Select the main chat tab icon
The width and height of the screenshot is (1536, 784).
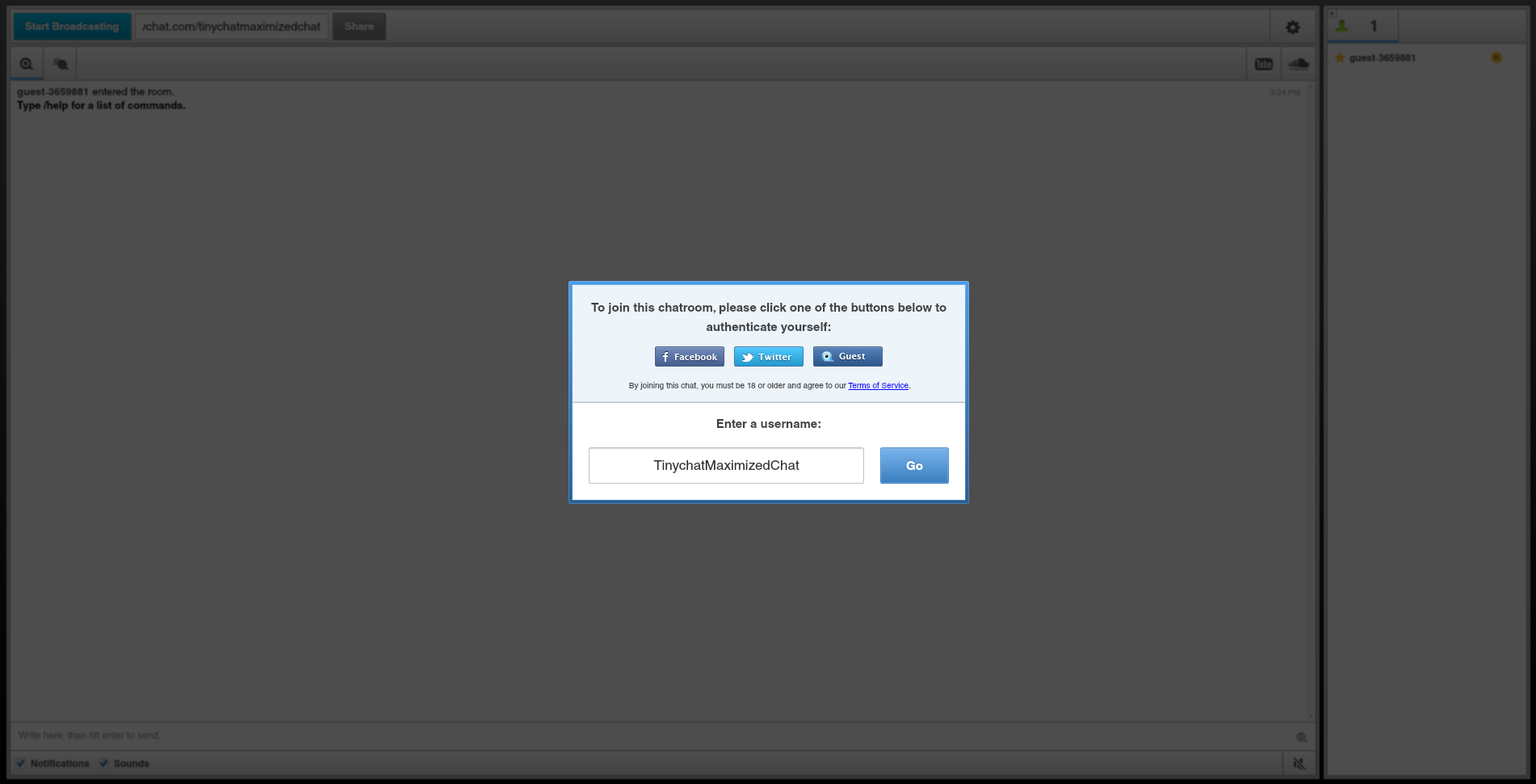27,64
